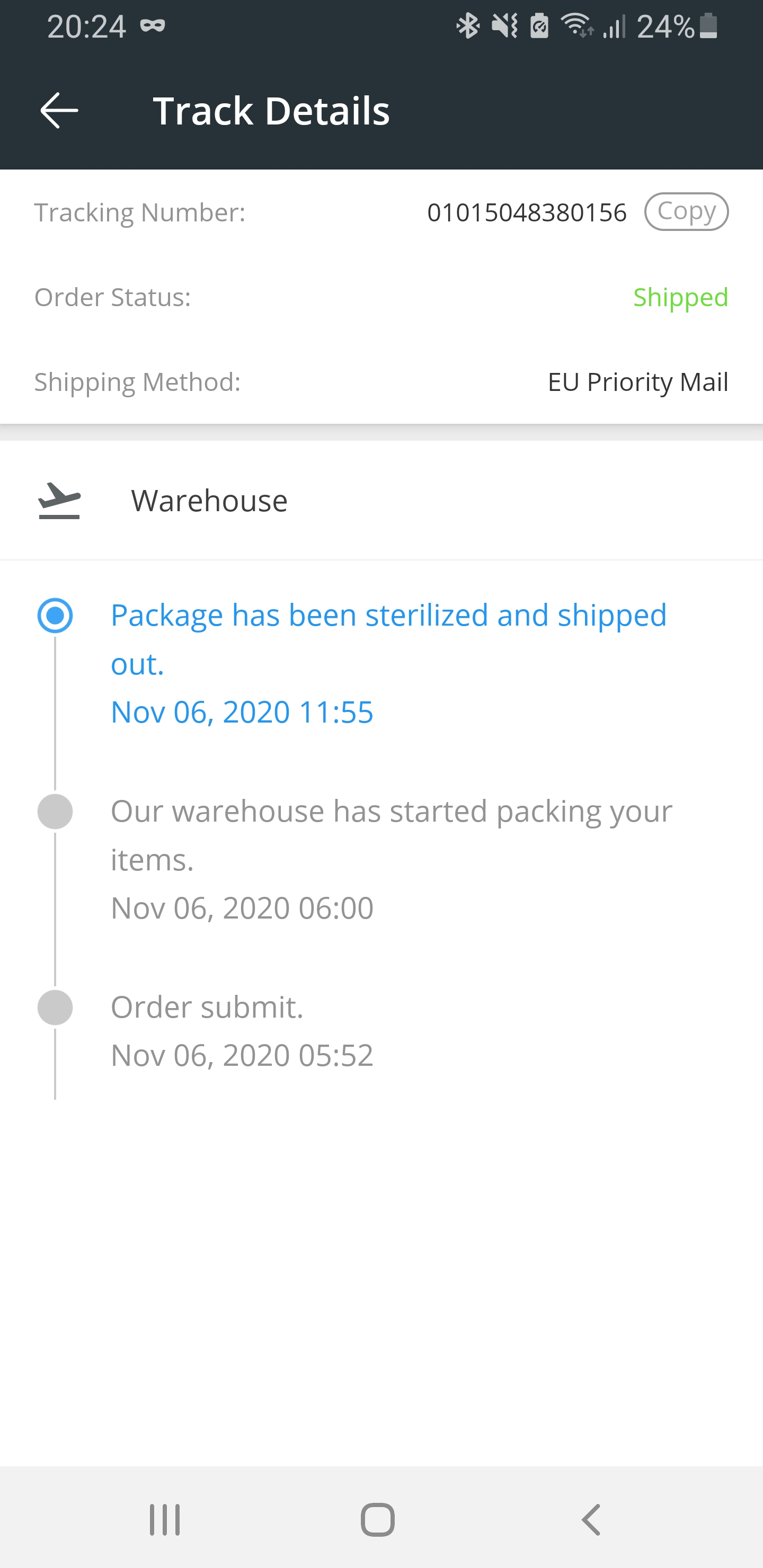Tap the EU Priority Mail shipping method
The image size is (763, 1568).
pos(637,381)
